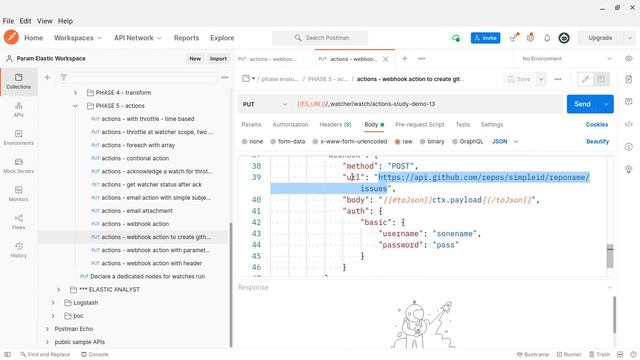The image size is (640, 360).
Task: Open the Upgrade arrow dropdown
Action: pos(629,38)
